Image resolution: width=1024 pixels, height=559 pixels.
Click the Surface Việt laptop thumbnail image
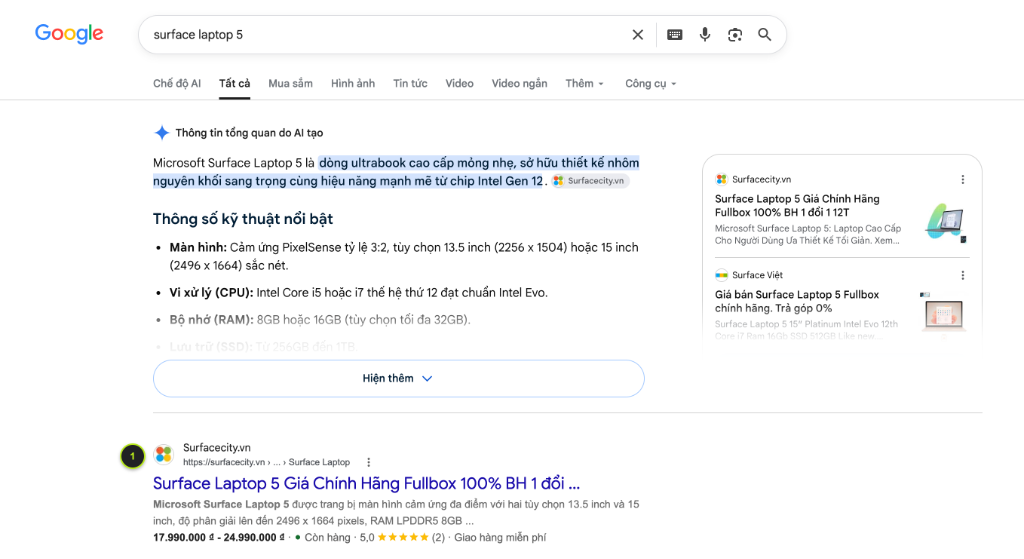click(943, 313)
